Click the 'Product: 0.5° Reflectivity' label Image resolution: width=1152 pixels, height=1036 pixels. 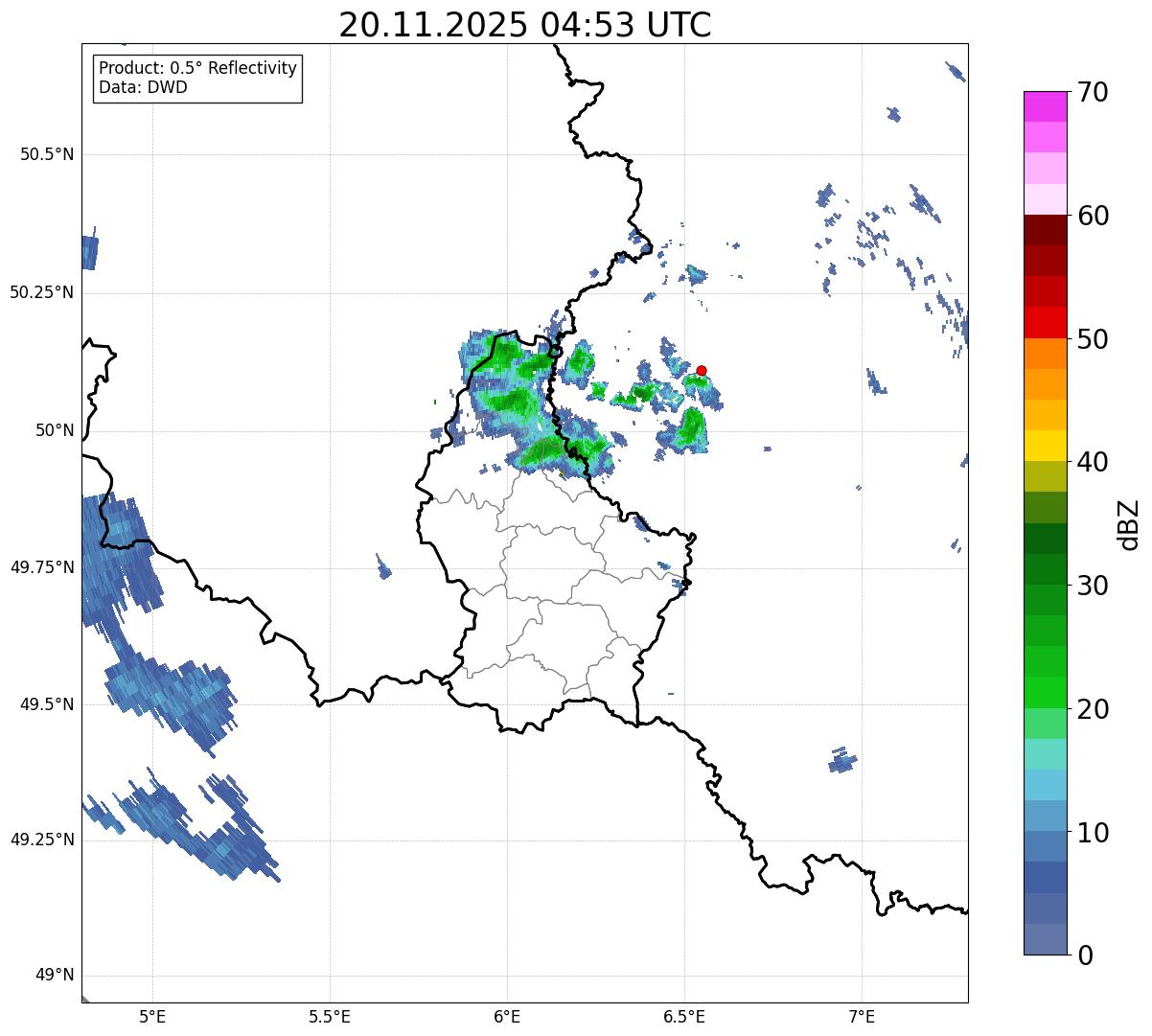(197, 69)
